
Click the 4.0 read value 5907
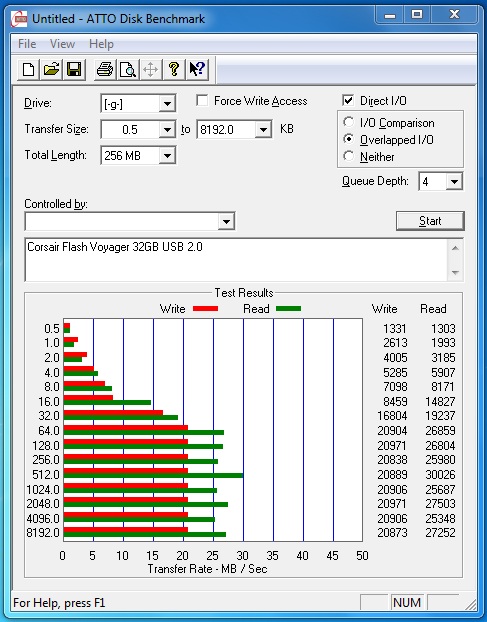tap(443, 372)
